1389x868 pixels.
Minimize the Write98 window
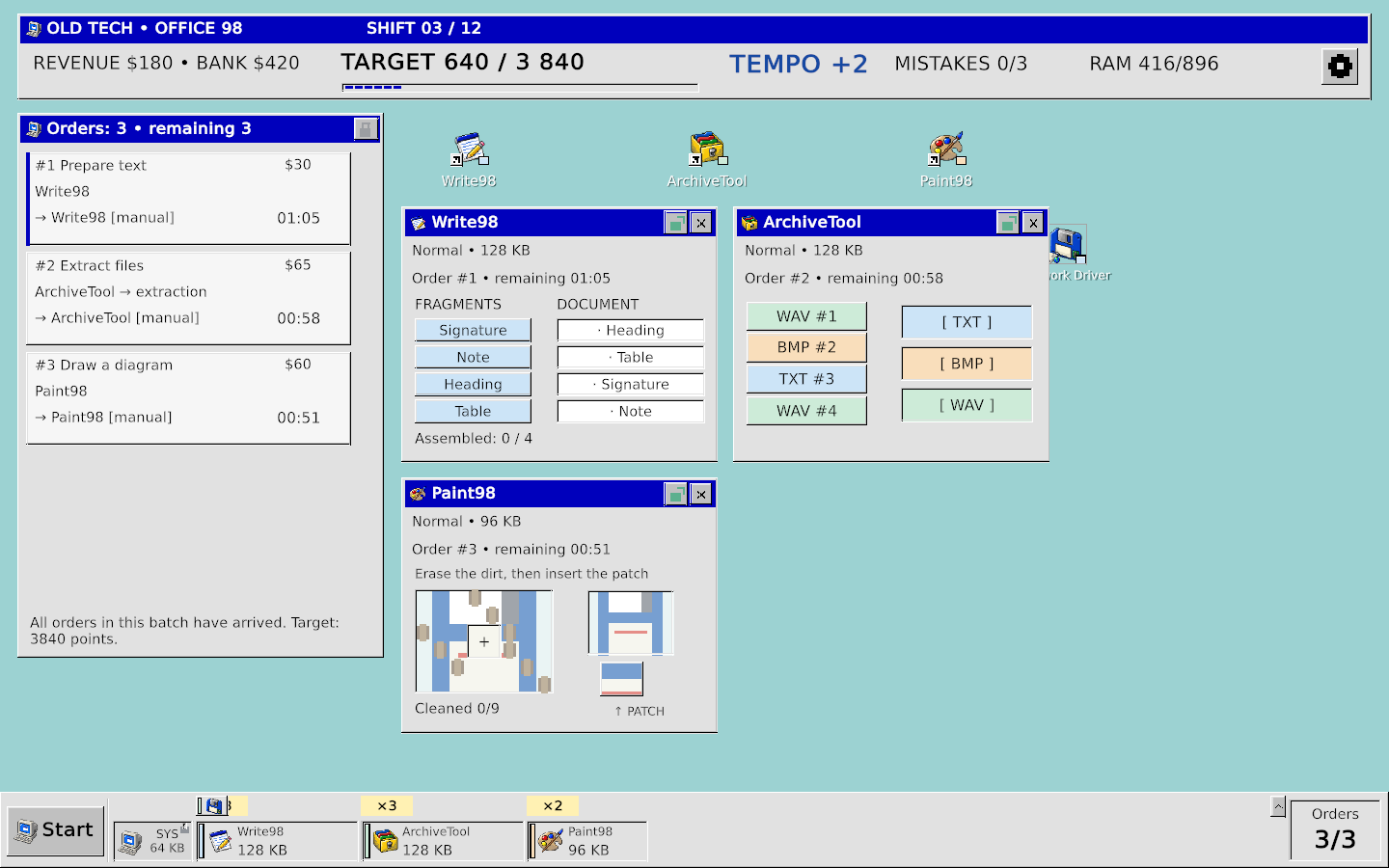coord(675,223)
